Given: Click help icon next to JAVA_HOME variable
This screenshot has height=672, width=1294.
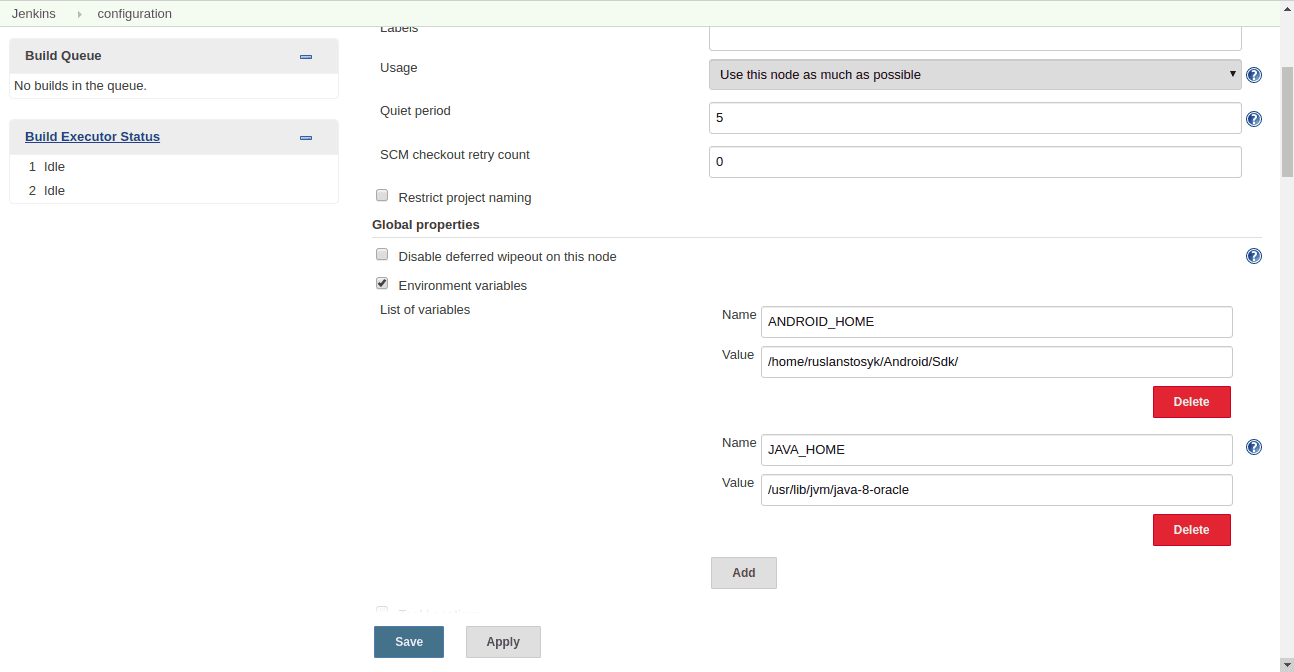Looking at the screenshot, I should tap(1253, 447).
